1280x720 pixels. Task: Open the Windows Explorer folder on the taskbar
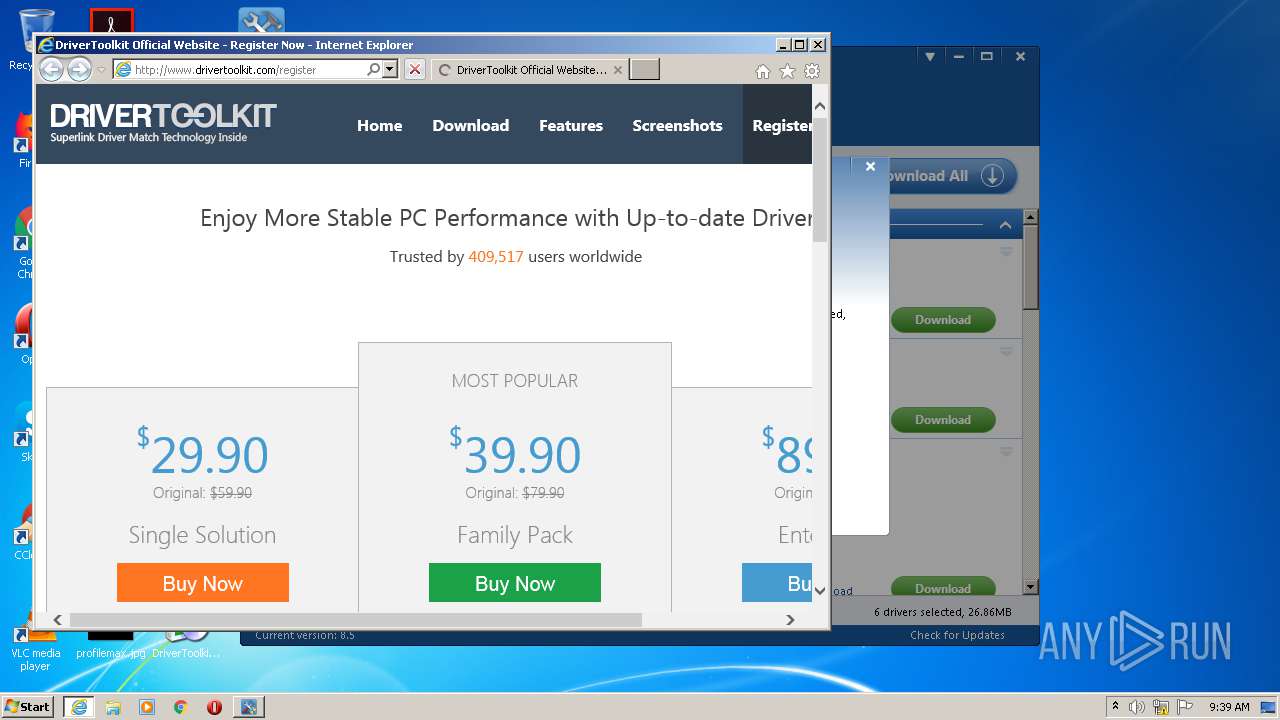[x=113, y=707]
